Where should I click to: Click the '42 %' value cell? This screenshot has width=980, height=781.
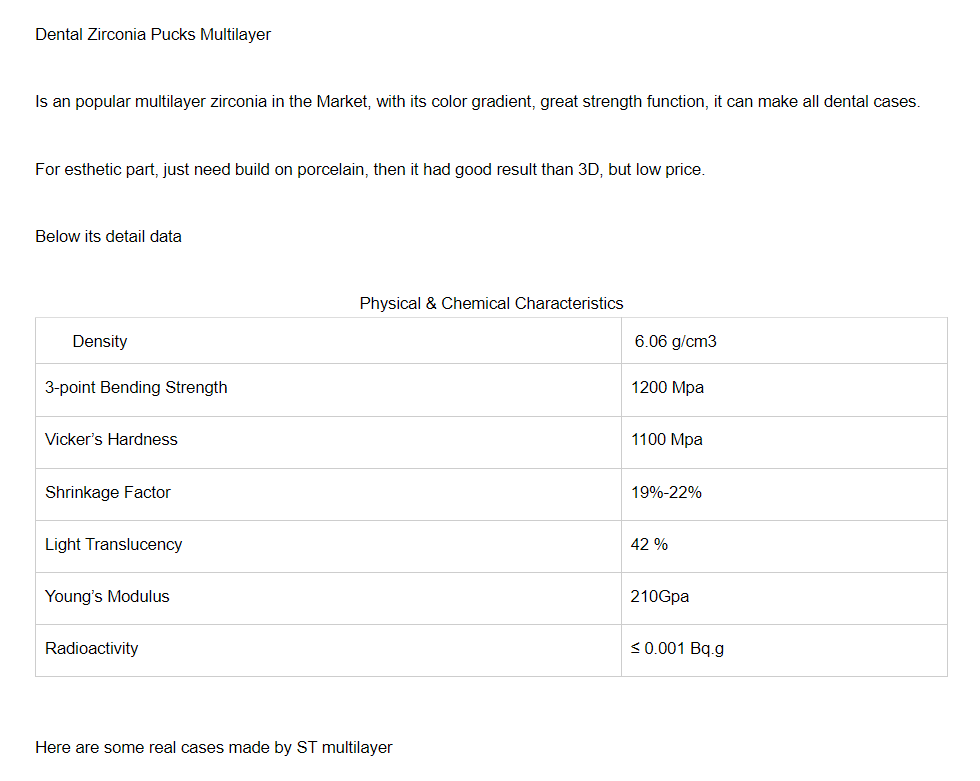649,544
